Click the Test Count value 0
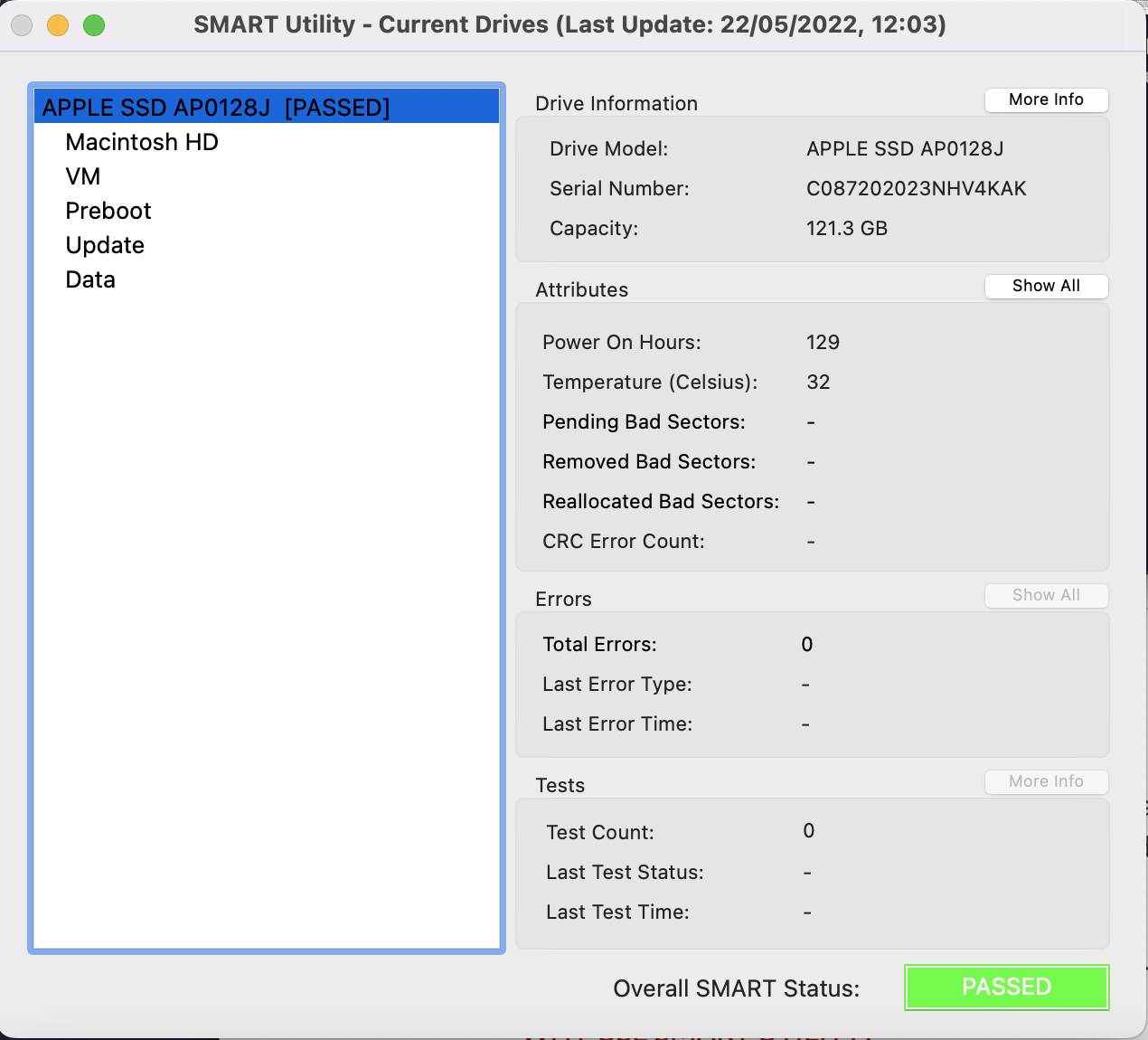The image size is (1148, 1040). click(x=809, y=830)
